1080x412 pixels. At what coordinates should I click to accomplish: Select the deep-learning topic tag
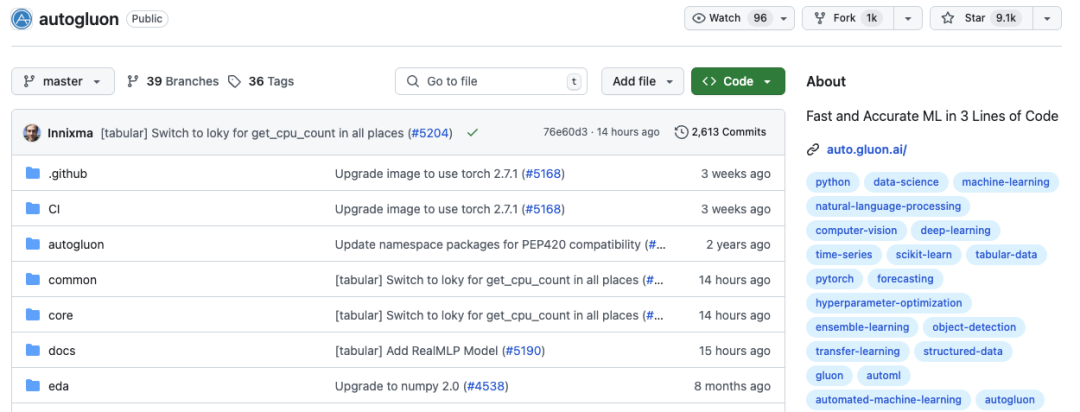coord(955,230)
